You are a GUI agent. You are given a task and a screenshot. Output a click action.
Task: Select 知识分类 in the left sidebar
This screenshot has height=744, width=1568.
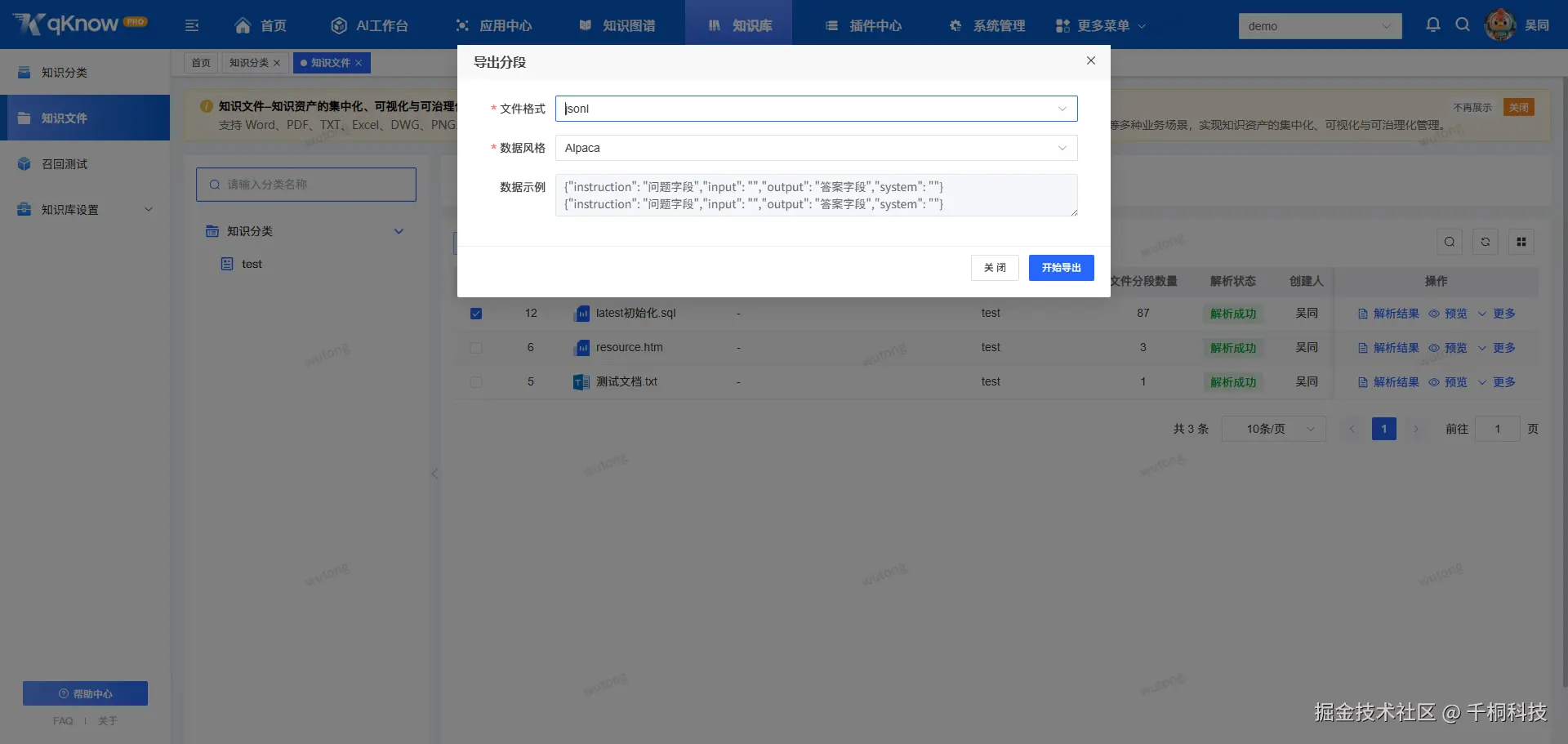85,73
